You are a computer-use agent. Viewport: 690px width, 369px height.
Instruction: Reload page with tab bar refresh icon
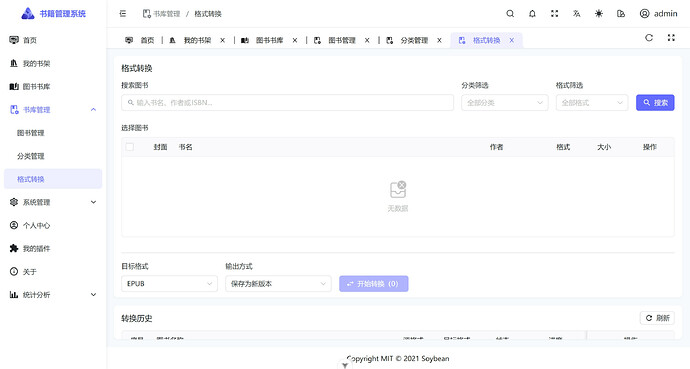[649, 38]
